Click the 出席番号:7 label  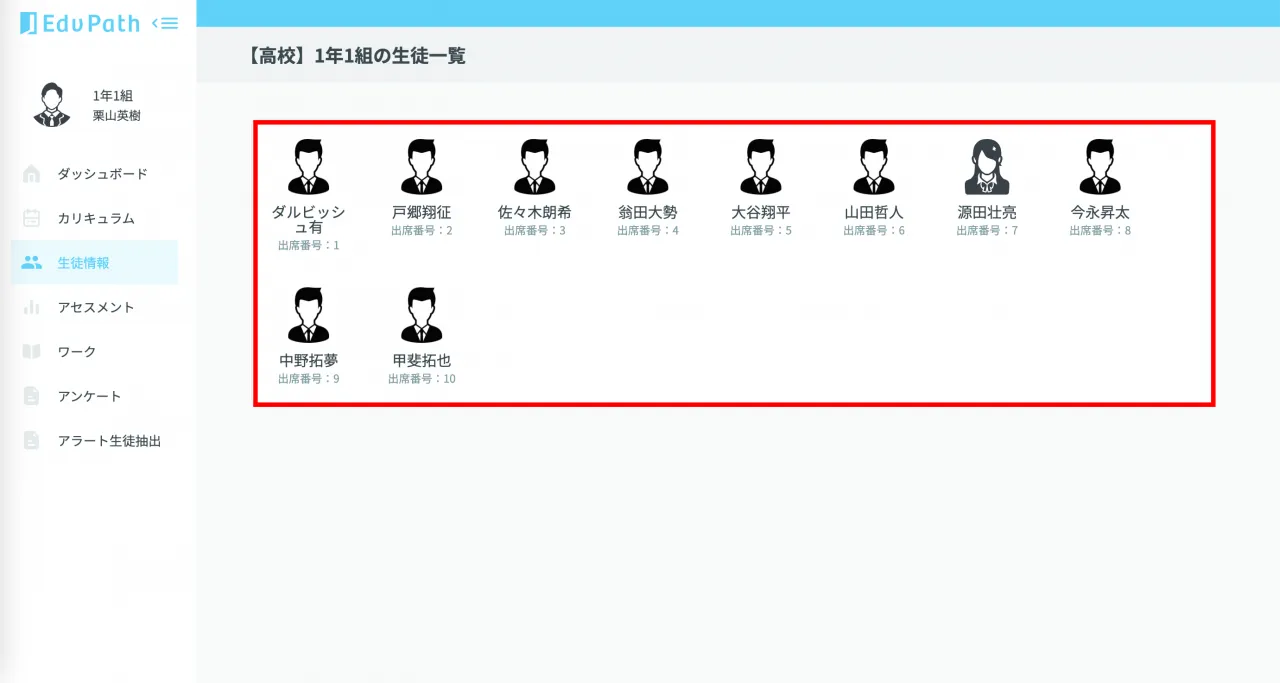987,231
